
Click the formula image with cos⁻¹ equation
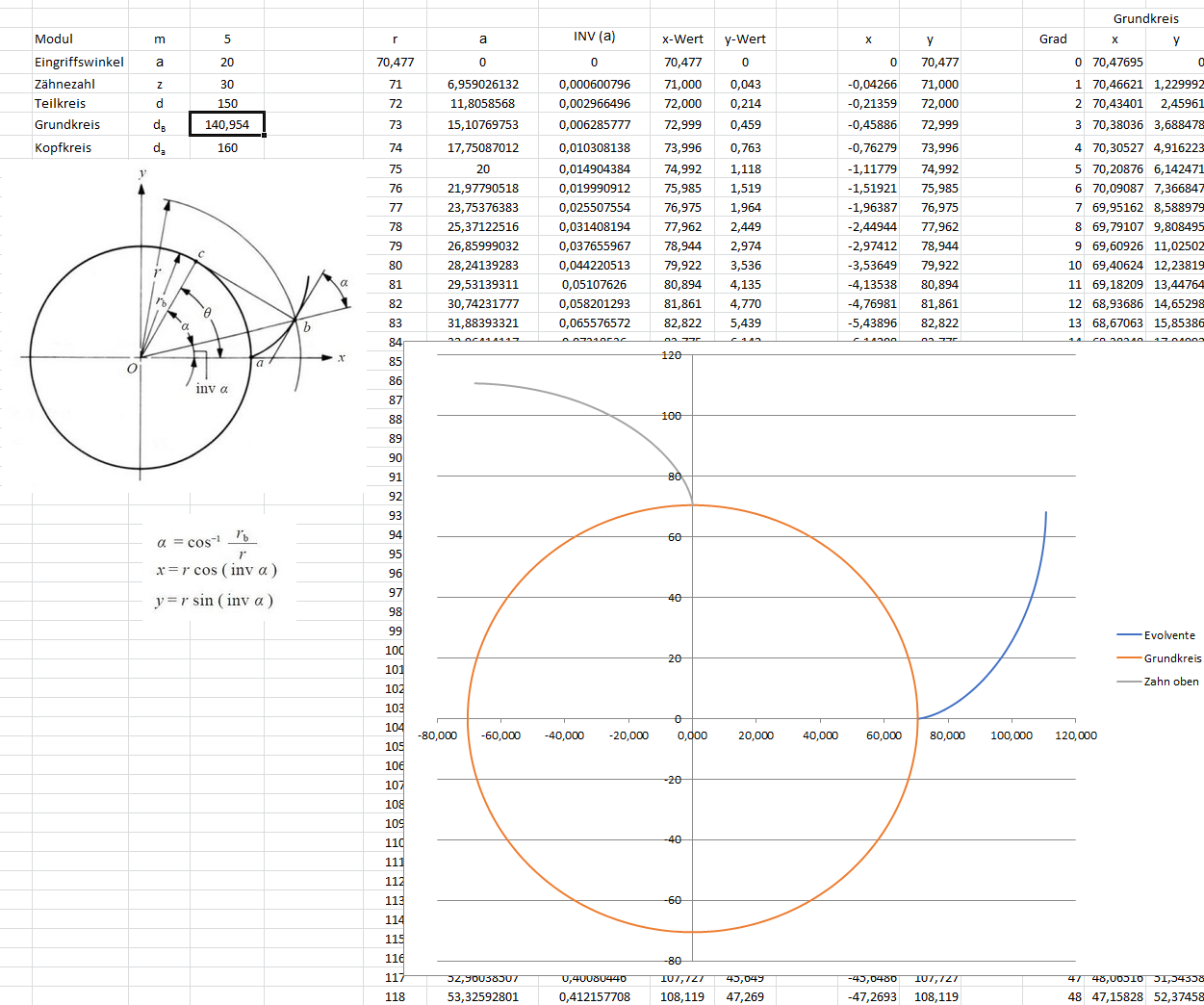[216, 571]
